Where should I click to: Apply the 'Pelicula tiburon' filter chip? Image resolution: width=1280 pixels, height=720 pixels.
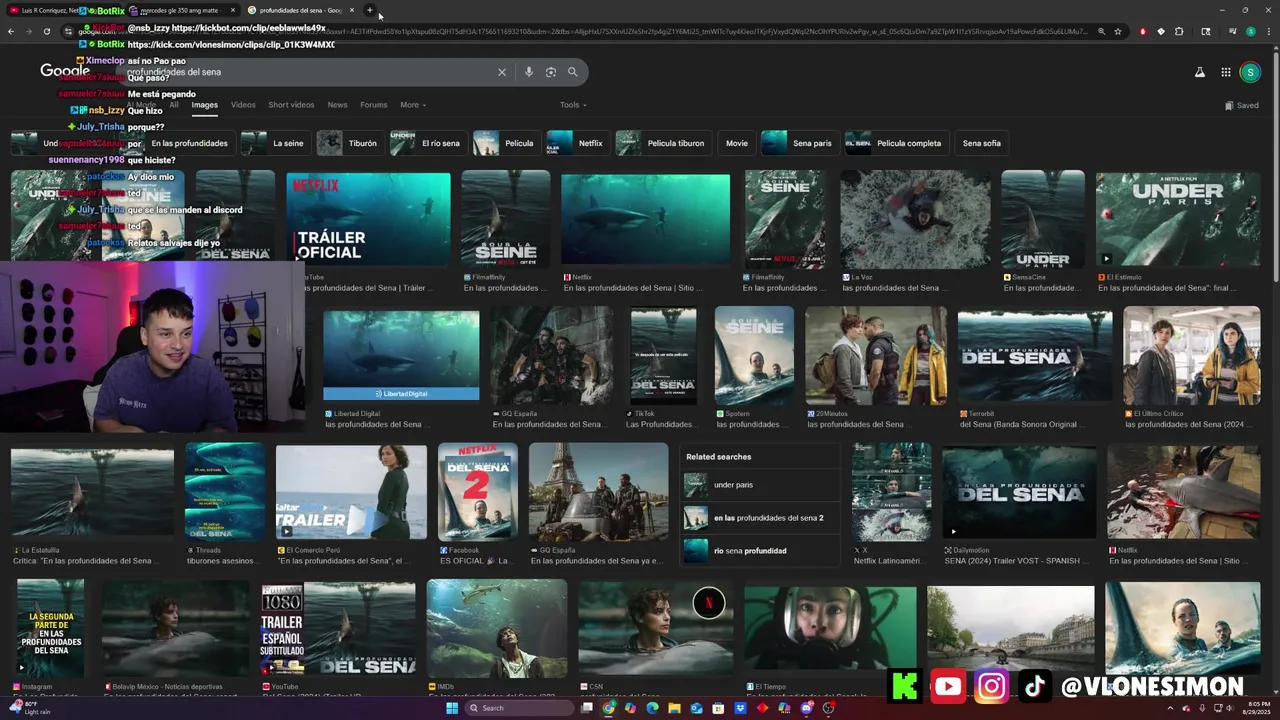pyautogui.click(x=663, y=143)
